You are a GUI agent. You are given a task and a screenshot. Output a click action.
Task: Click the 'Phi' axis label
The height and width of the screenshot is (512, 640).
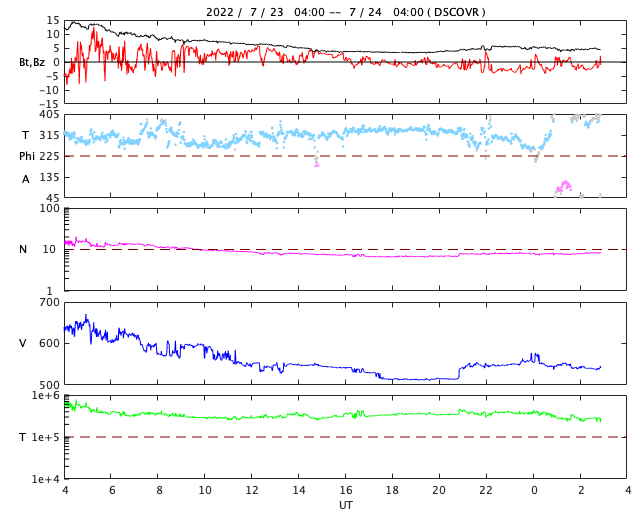coord(27,156)
